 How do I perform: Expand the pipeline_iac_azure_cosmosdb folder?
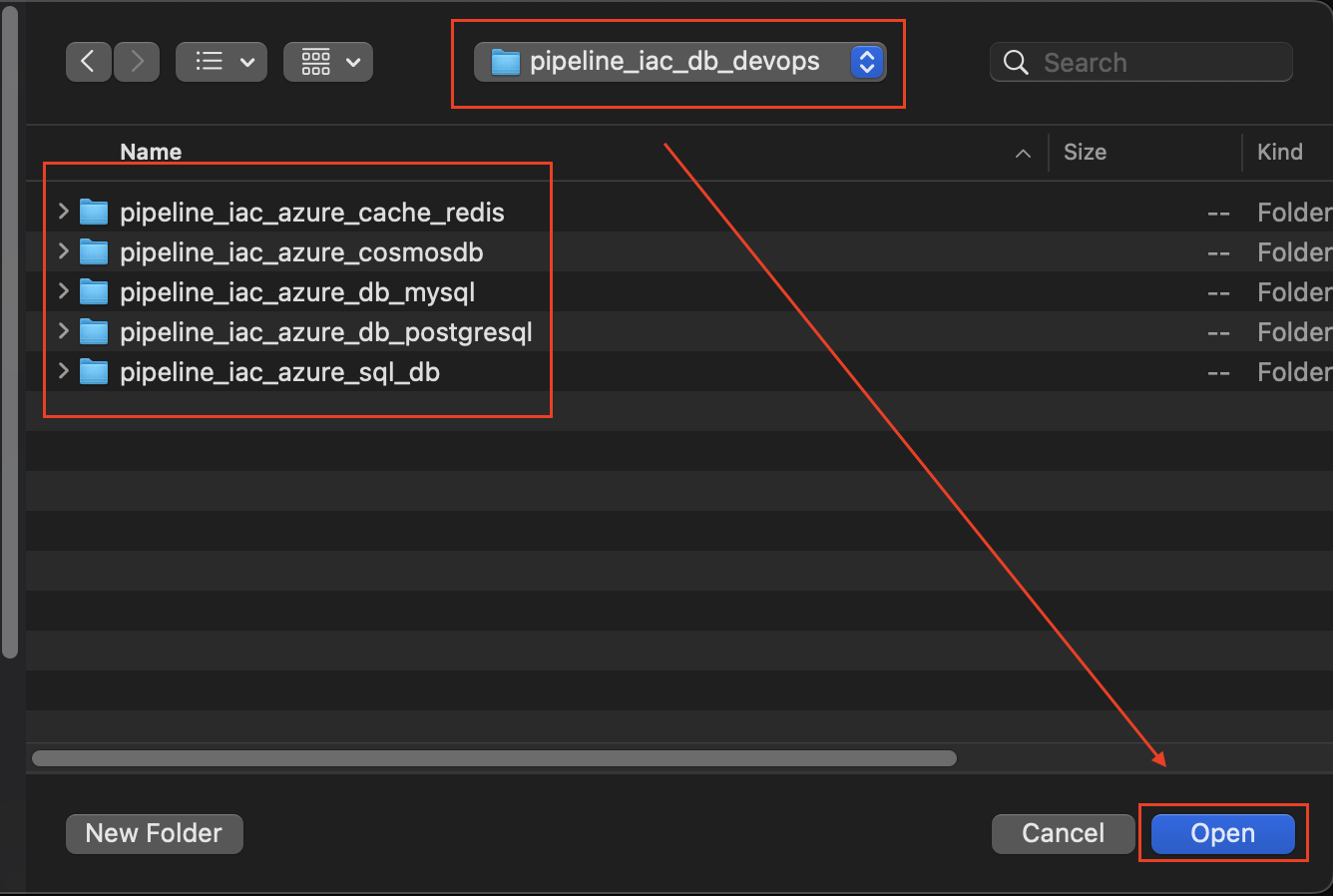[x=64, y=251]
